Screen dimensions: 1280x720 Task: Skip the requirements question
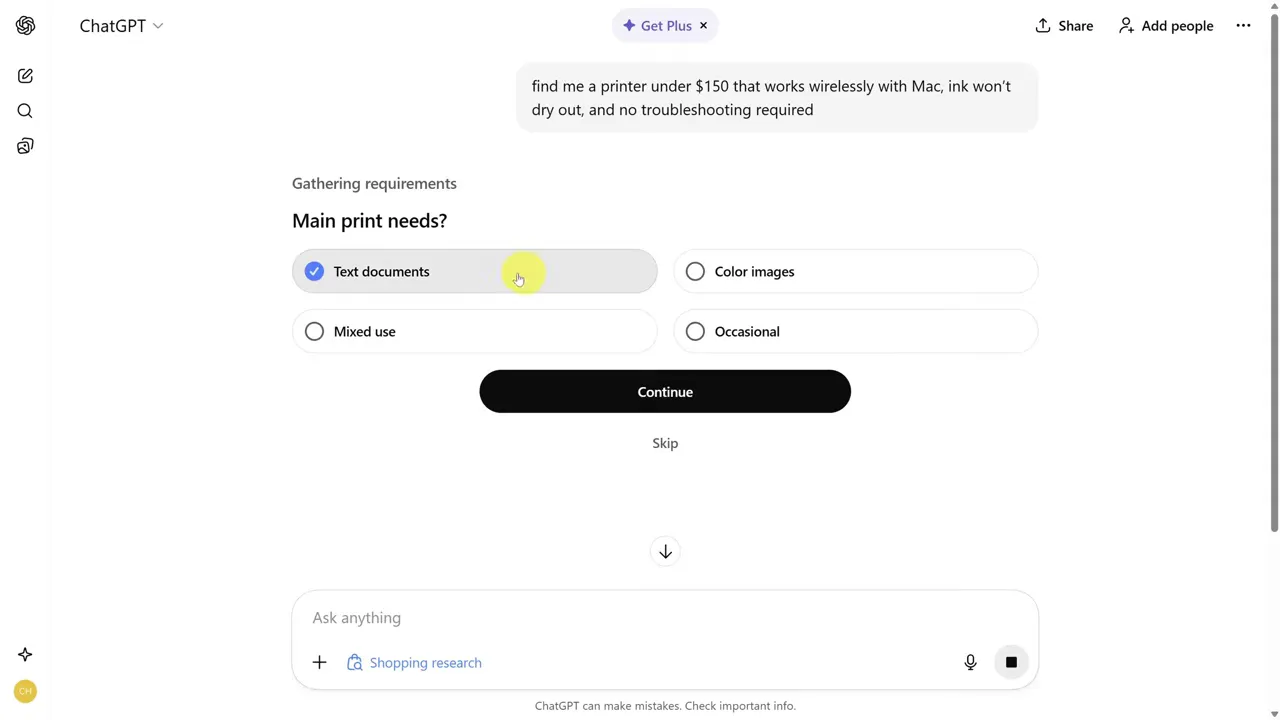coord(665,443)
